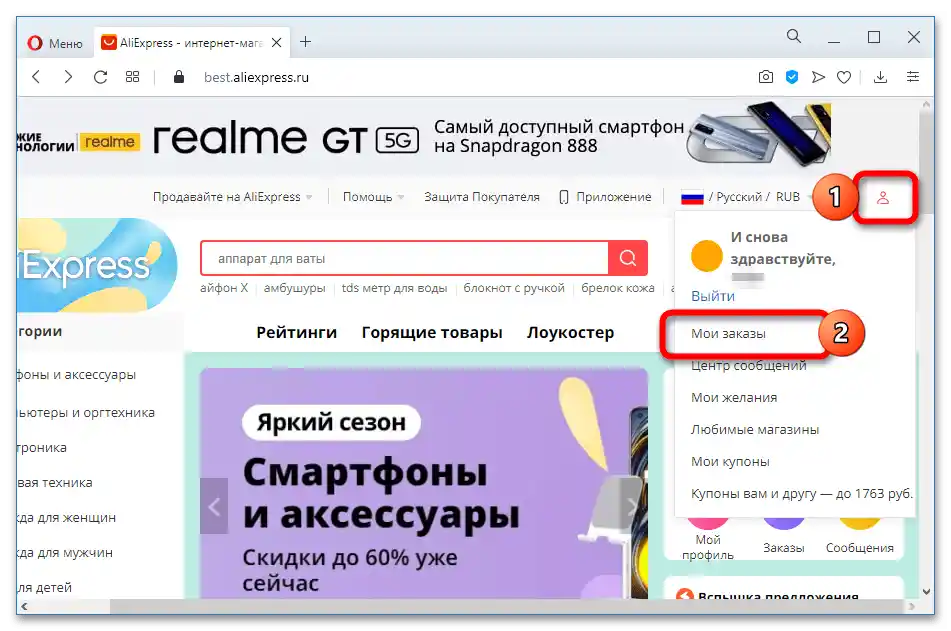
Task: Select the амбушюры suggestion
Action: pyautogui.click(x=294, y=288)
